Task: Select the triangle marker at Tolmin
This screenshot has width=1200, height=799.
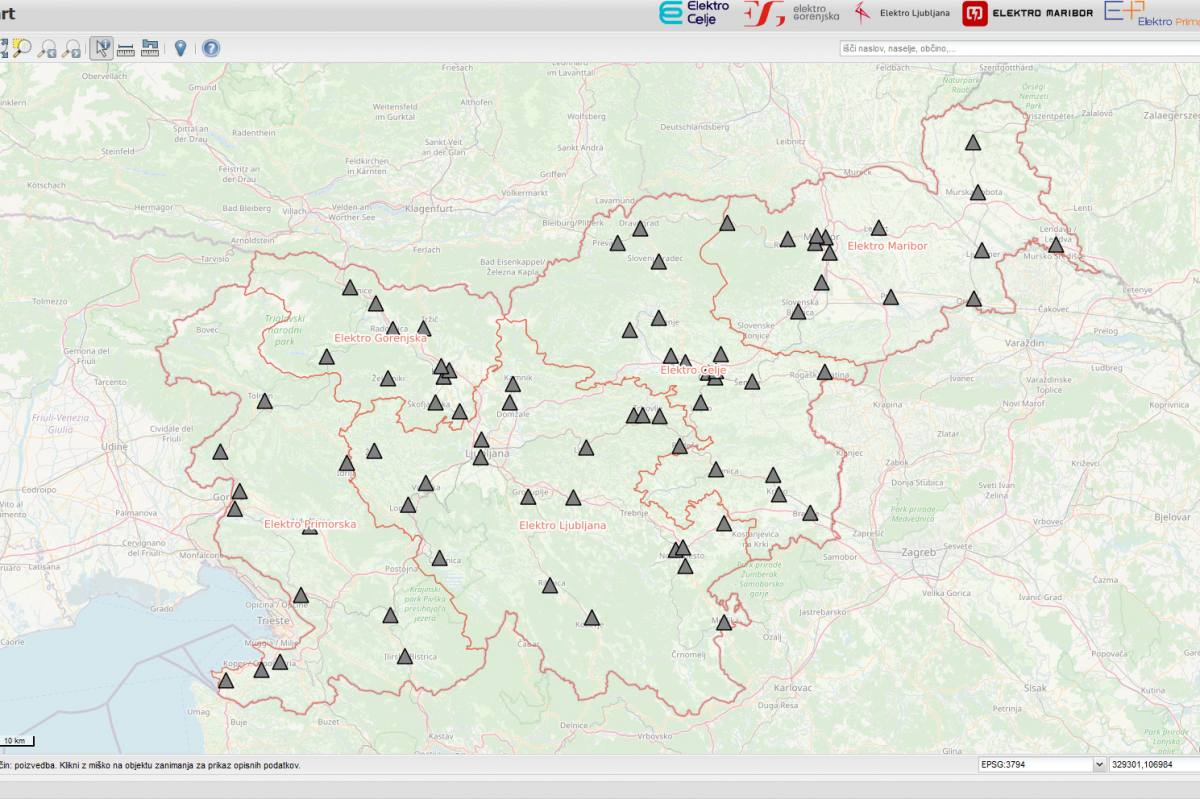Action: pos(264,401)
